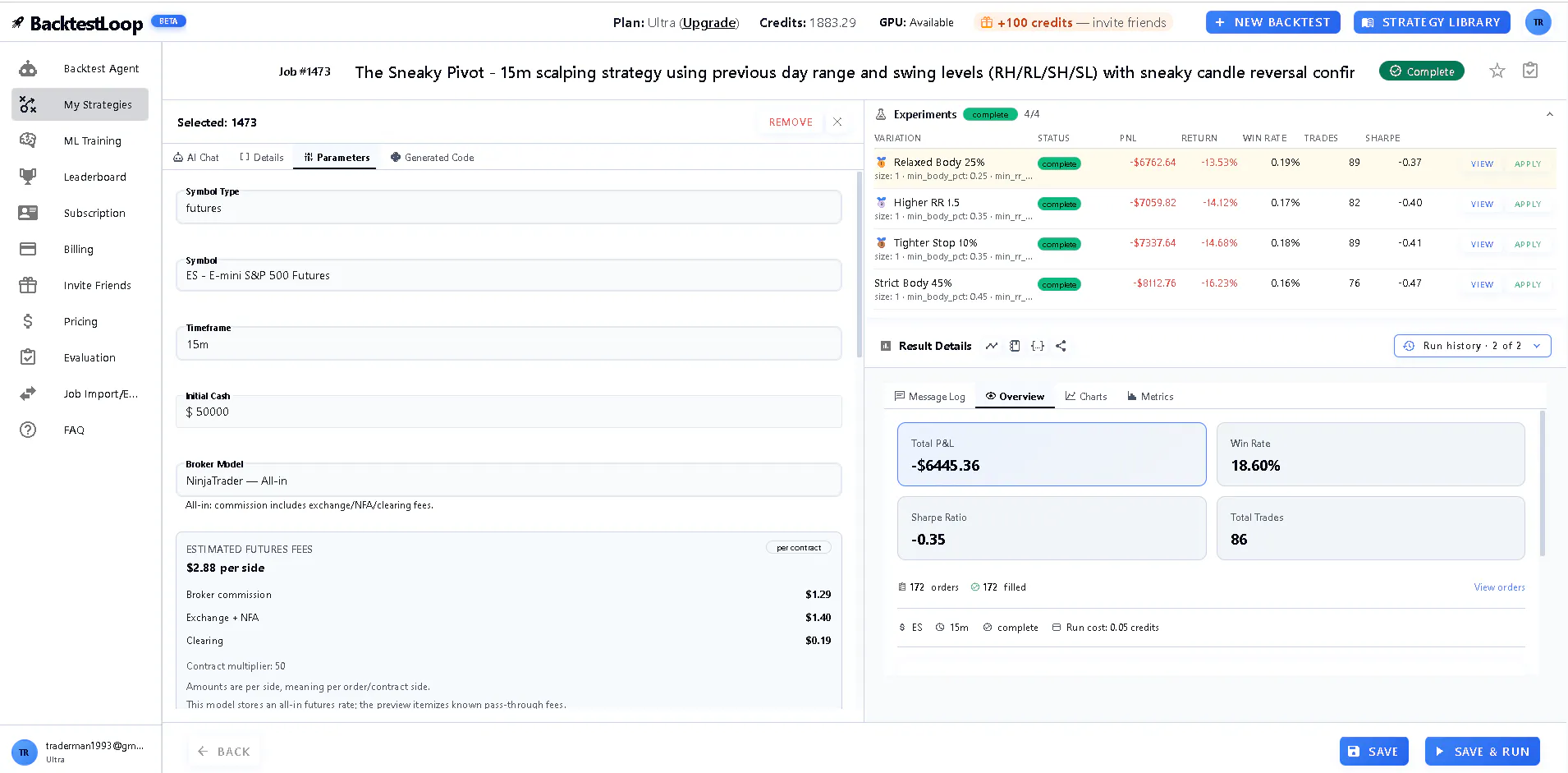
Task: Open Job Import/Export arrows icon
Action: point(28,393)
